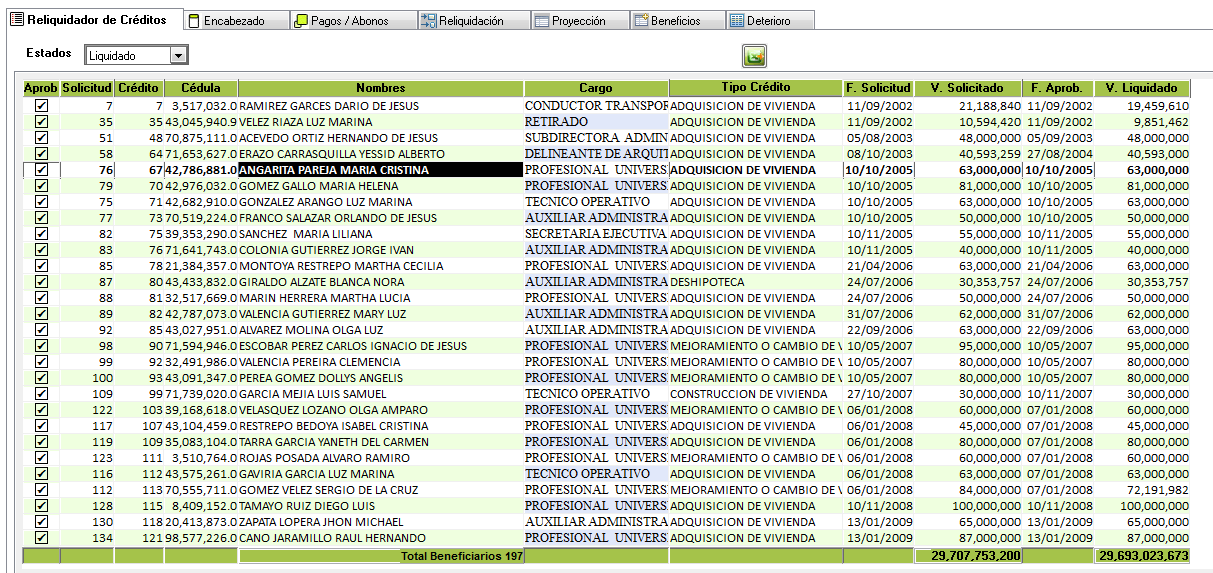Select the Gomez Gallo Maria Helena row
This screenshot has height=573, width=1213.
(x=320, y=186)
